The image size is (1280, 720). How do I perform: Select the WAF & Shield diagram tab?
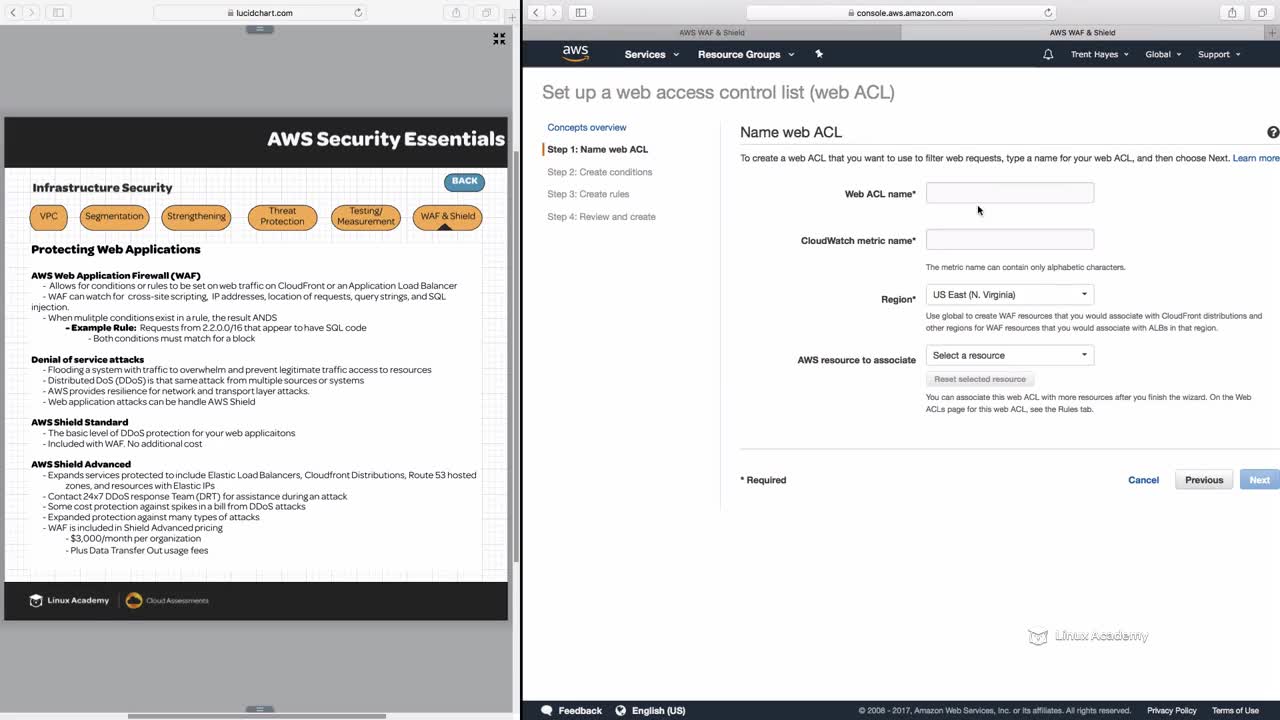[x=447, y=217]
